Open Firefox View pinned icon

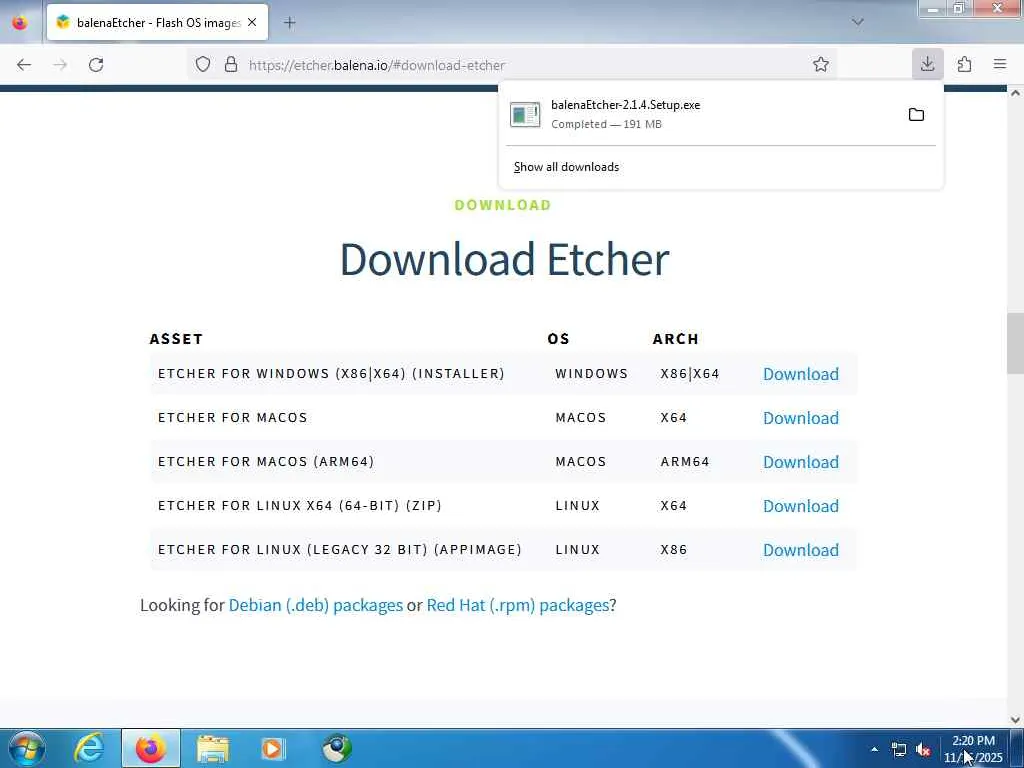[20, 22]
